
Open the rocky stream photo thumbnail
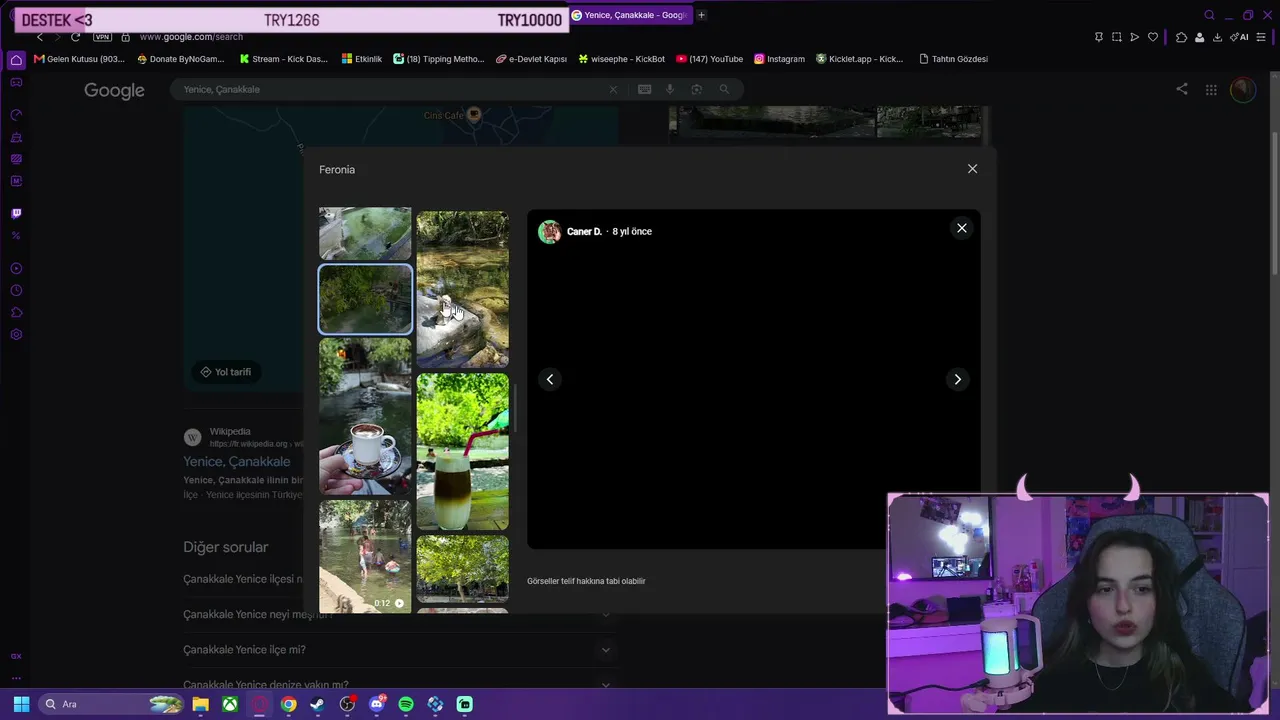click(x=462, y=289)
